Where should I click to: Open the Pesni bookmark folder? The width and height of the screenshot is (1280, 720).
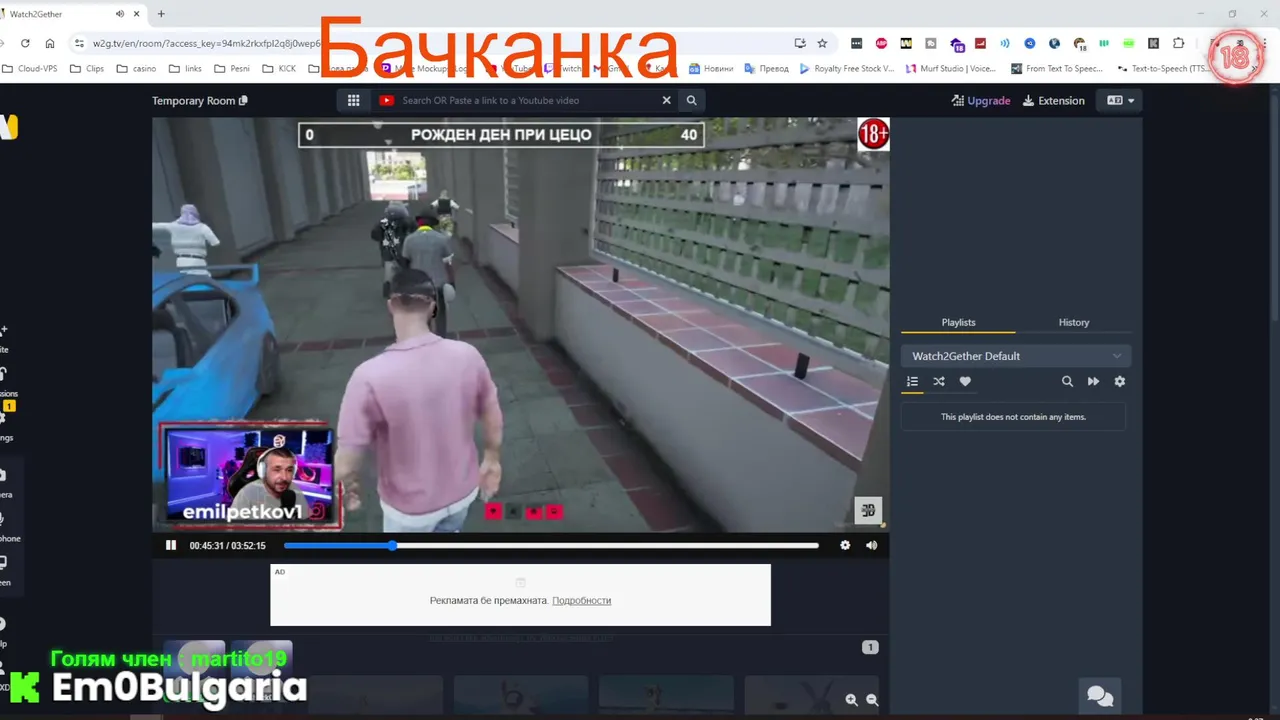click(x=230, y=69)
